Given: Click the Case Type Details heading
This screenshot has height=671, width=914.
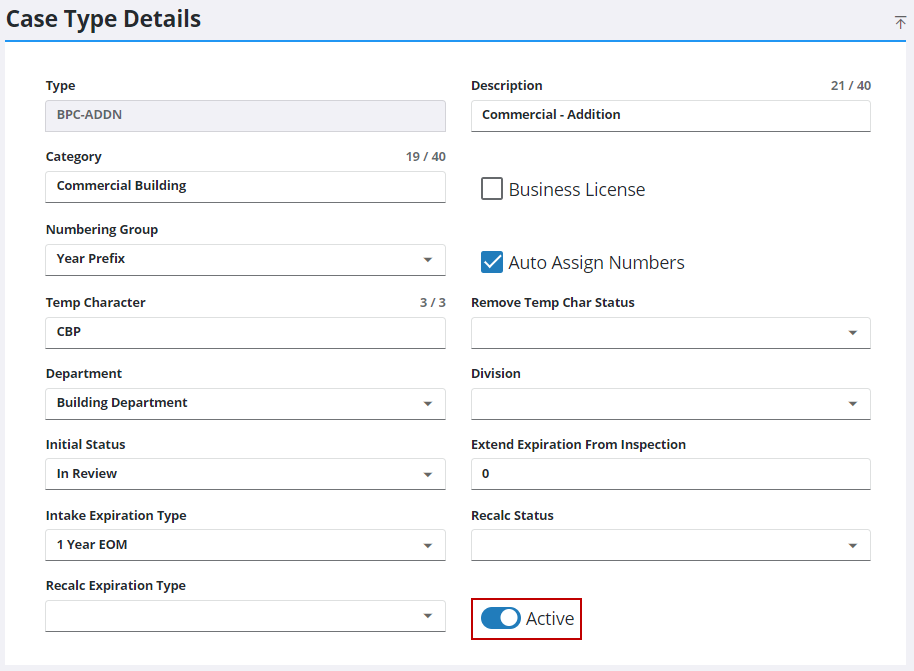Looking at the screenshot, I should click(x=104, y=19).
